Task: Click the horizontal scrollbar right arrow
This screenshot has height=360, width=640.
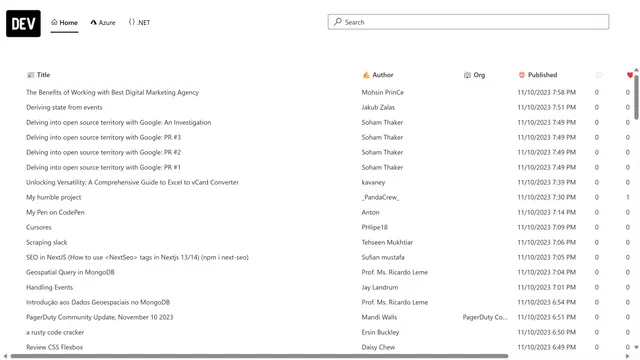Action: click(x=628, y=356)
